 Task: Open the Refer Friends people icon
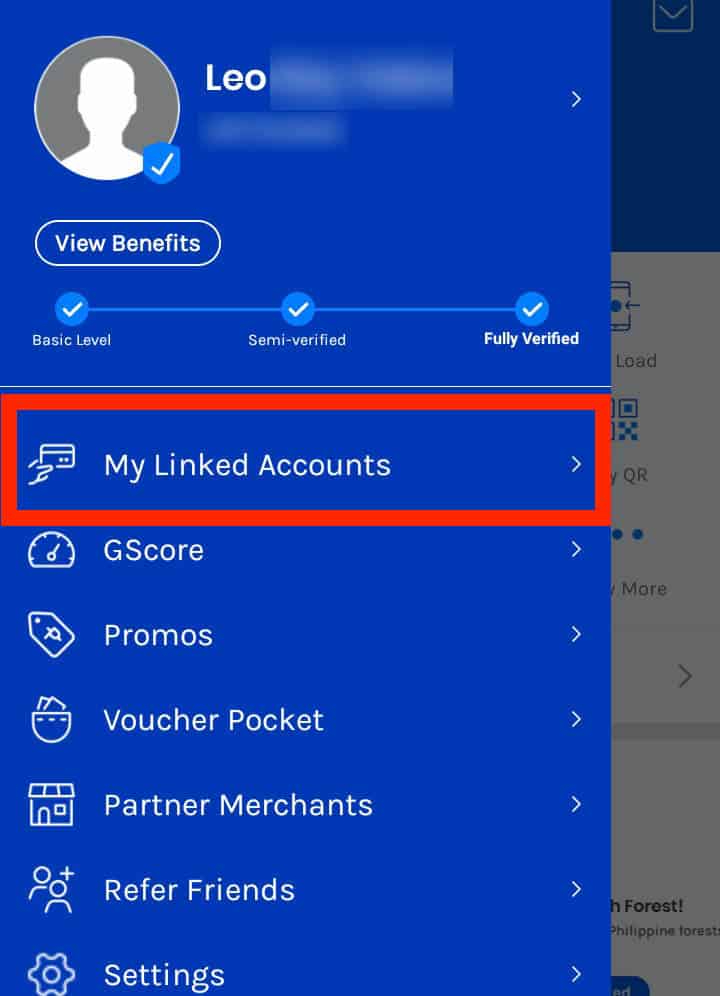coord(51,889)
